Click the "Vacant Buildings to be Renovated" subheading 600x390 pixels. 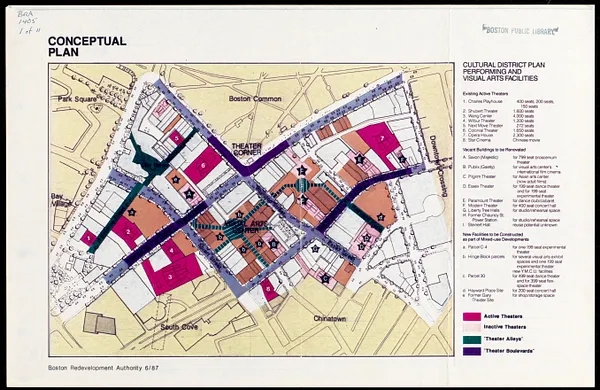494,150
